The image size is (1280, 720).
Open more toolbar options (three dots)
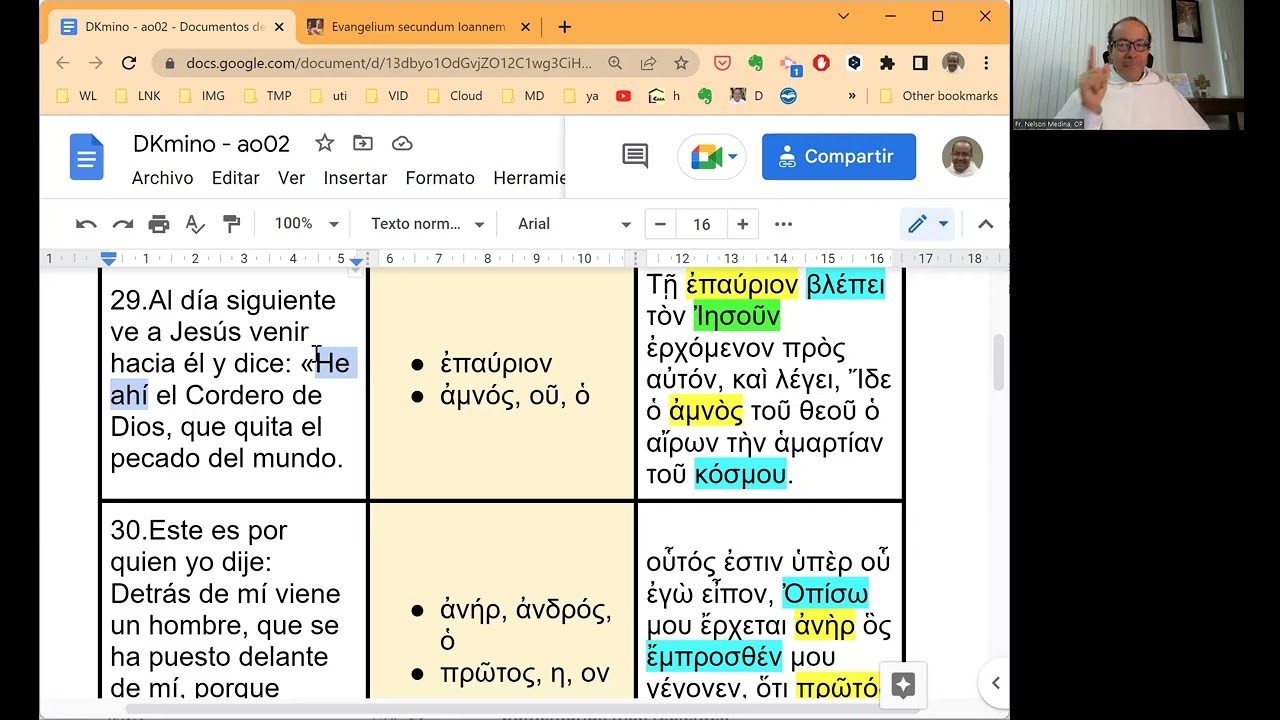point(783,224)
